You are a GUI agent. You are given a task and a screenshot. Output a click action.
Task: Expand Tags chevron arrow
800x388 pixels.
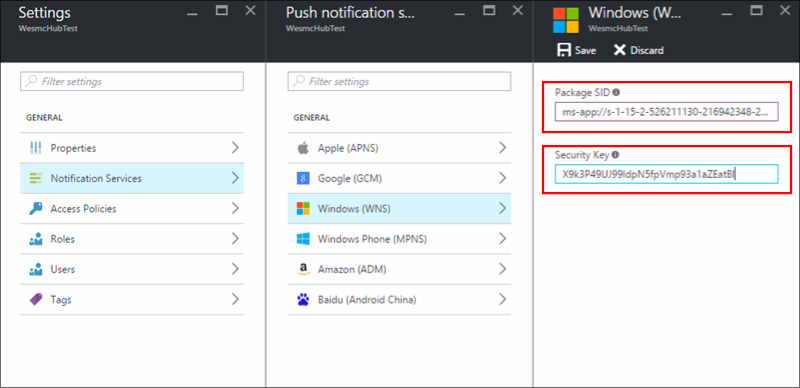point(235,299)
